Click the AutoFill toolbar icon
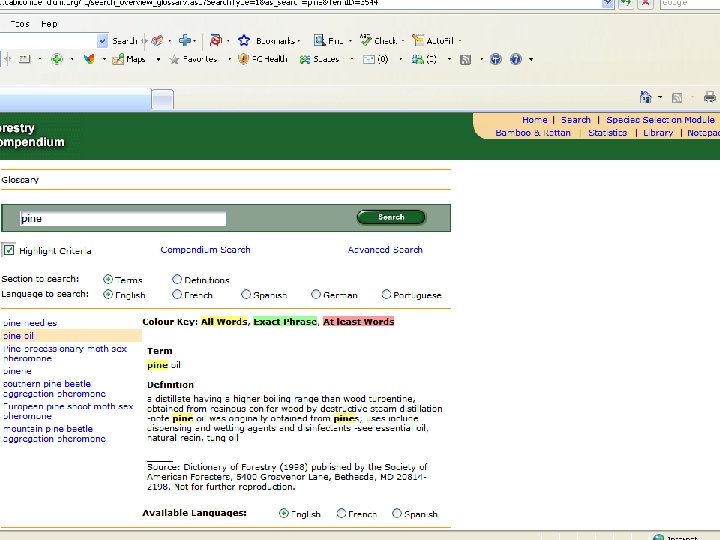 click(x=417, y=40)
